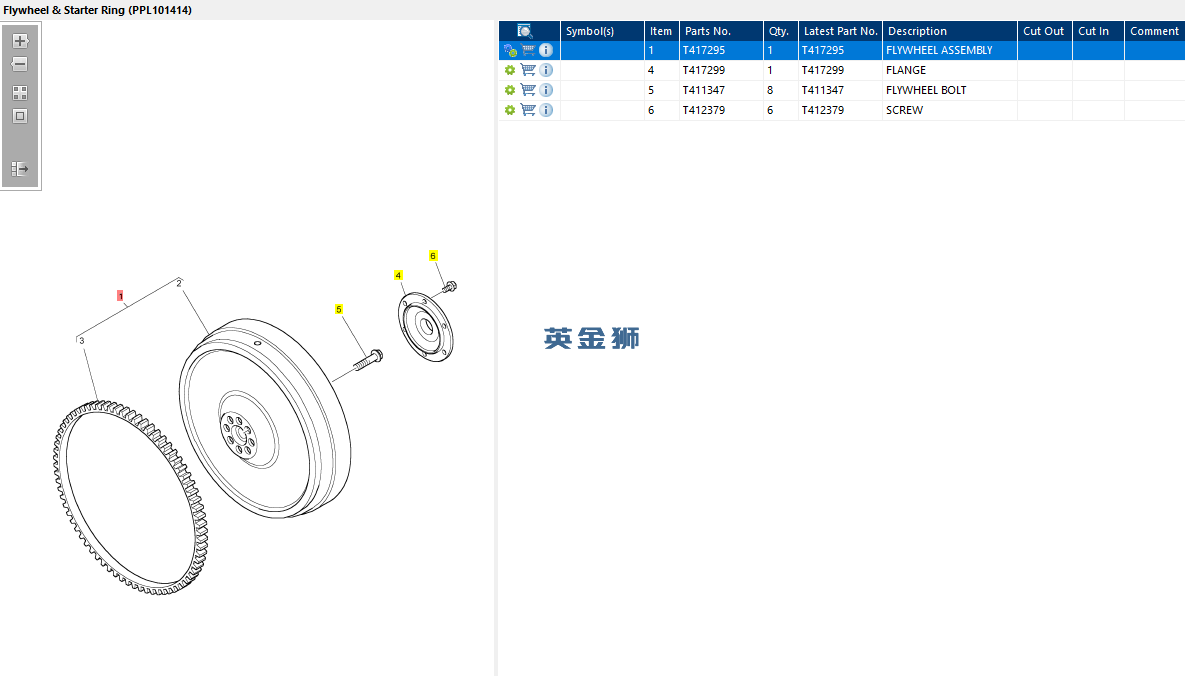Select callout 1 on the diagram

coord(120,296)
